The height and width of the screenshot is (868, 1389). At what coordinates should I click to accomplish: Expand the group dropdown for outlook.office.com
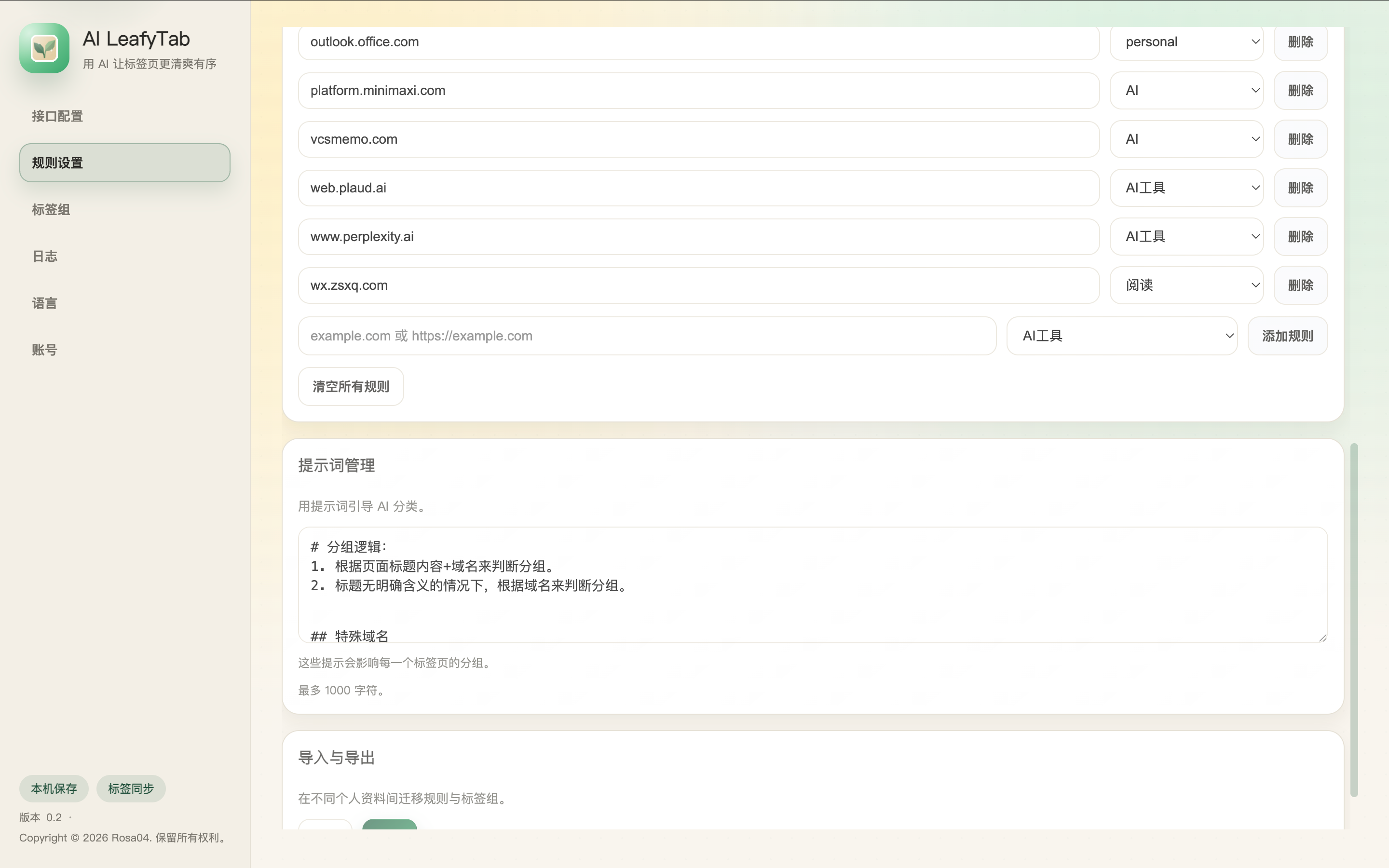[x=1186, y=42]
